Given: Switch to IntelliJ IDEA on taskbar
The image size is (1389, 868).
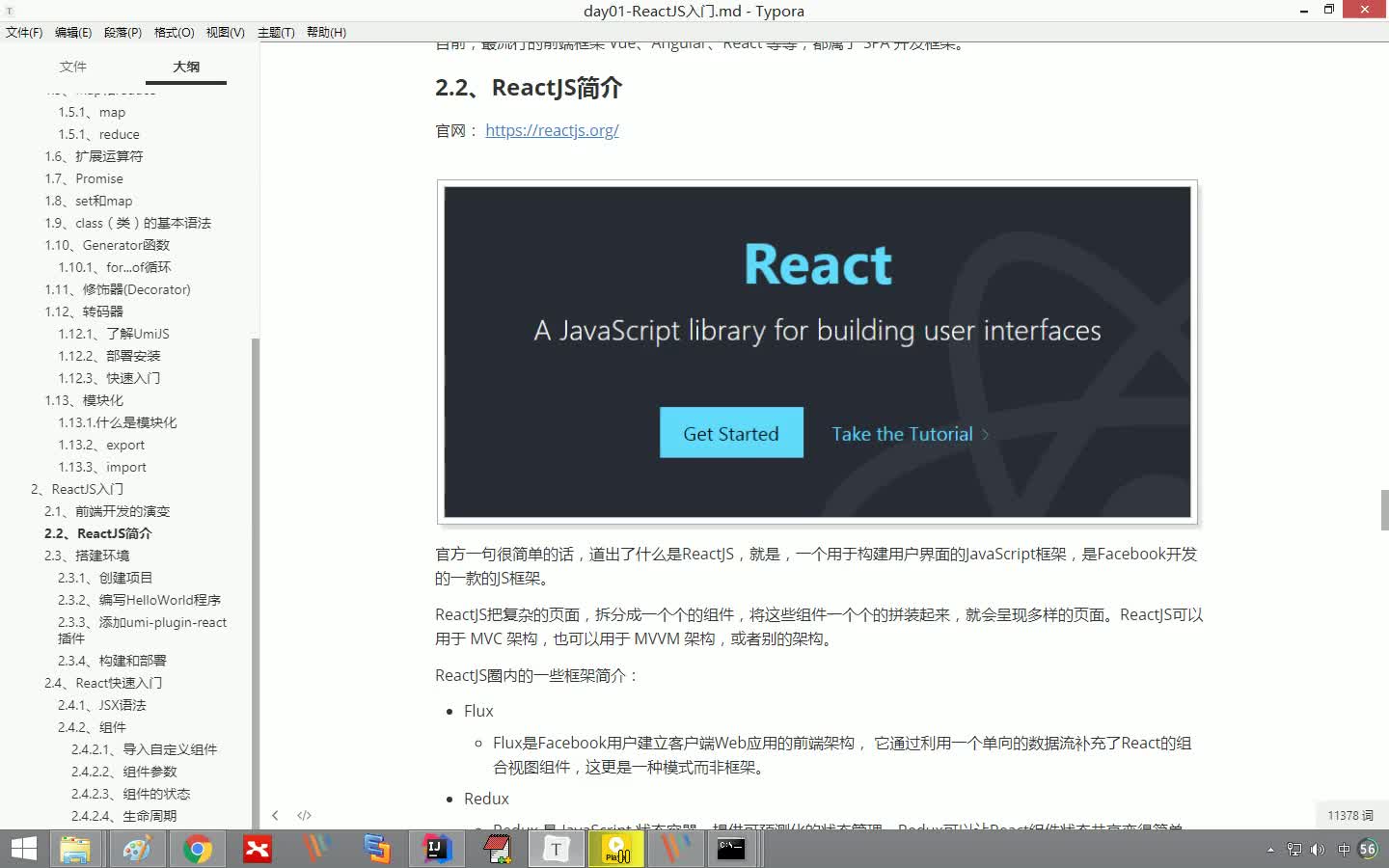Looking at the screenshot, I should pyautogui.click(x=437, y=849).
